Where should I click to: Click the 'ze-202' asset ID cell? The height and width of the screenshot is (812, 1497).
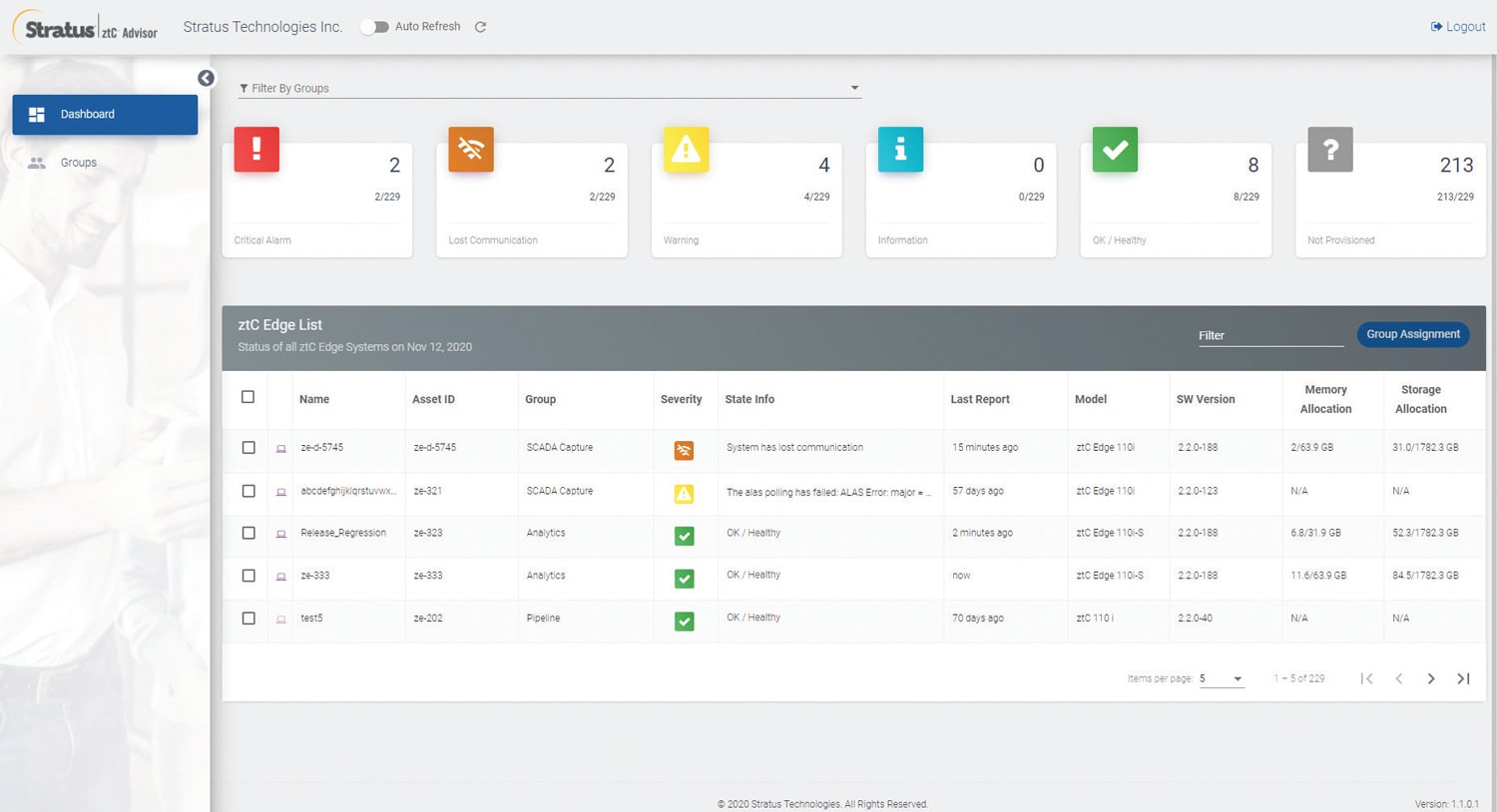coord(428,618)
